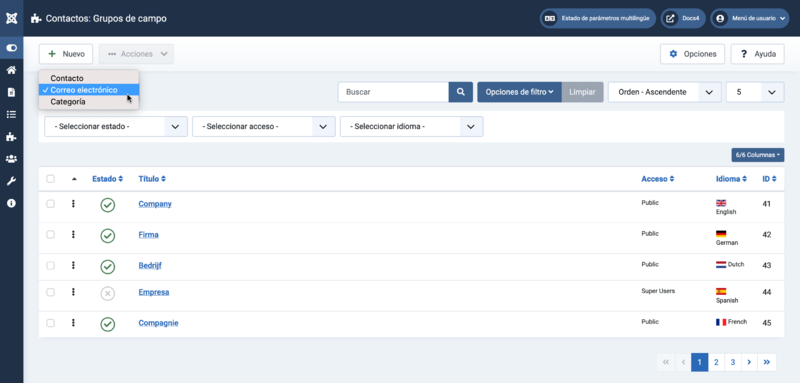Open Seleccionar estado dropdown
This screenshot has height=383, width=800.
pos(116,126)
